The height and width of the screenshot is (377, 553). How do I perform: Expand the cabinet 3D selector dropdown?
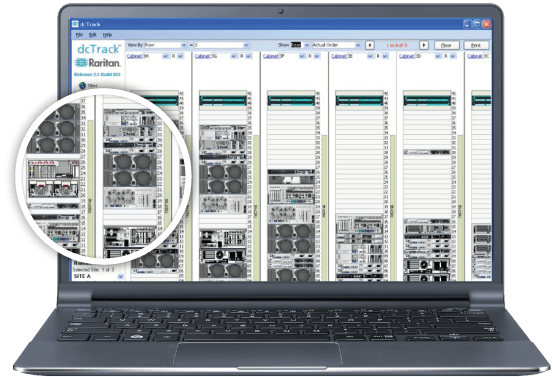coord(438,56)
